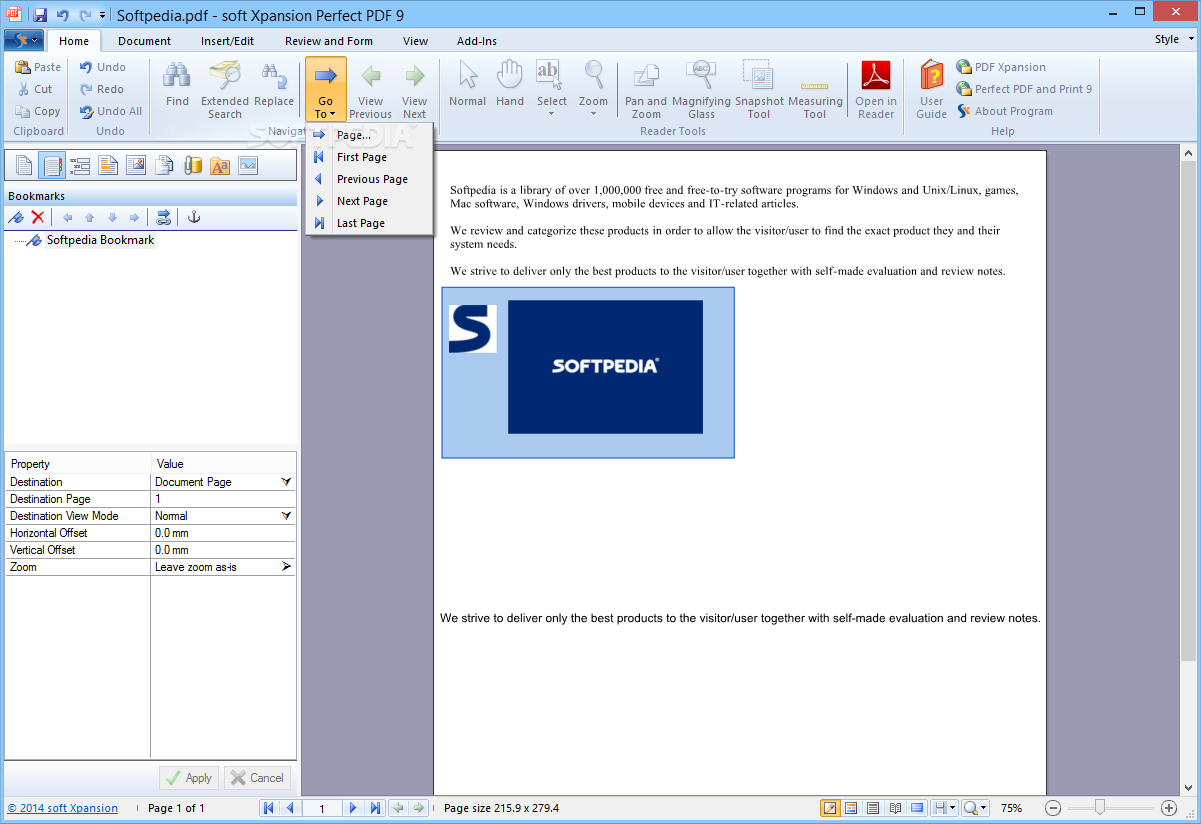Image resolution: width=1201 pixels, height=824 pixels.
Task: Show the pages panel icon in sidebar
Action: (x=24, y=166)
